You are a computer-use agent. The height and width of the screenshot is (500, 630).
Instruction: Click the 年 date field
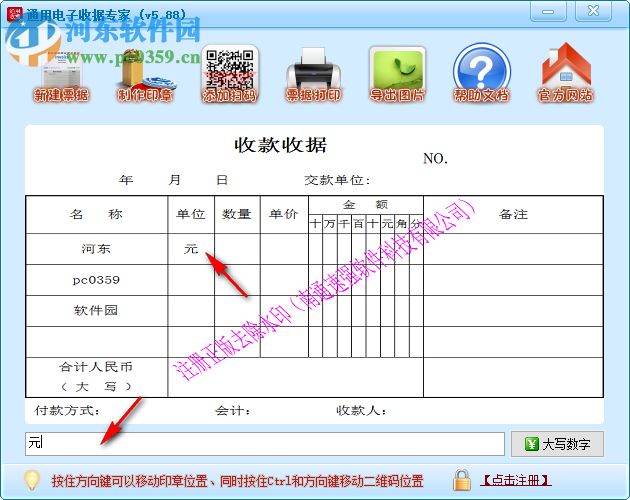[126, 180]
